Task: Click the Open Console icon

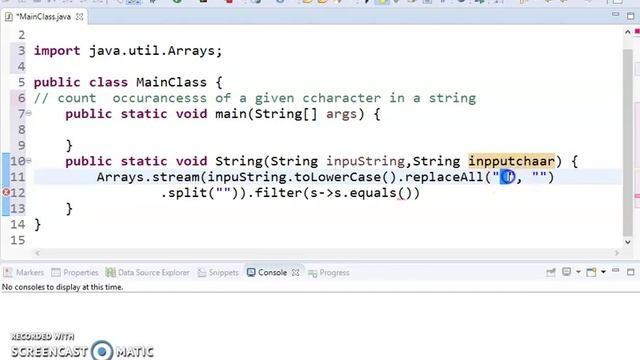Action: (x=591, y=272)
